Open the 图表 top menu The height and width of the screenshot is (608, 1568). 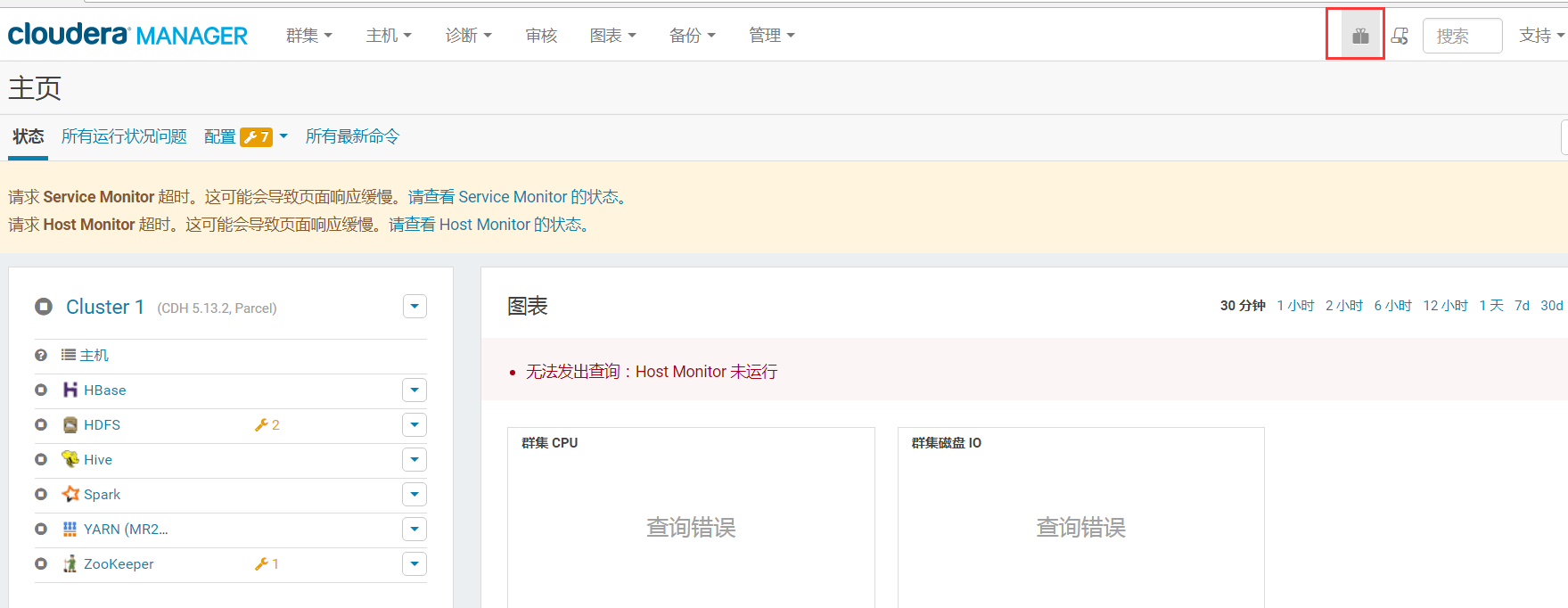612,36
